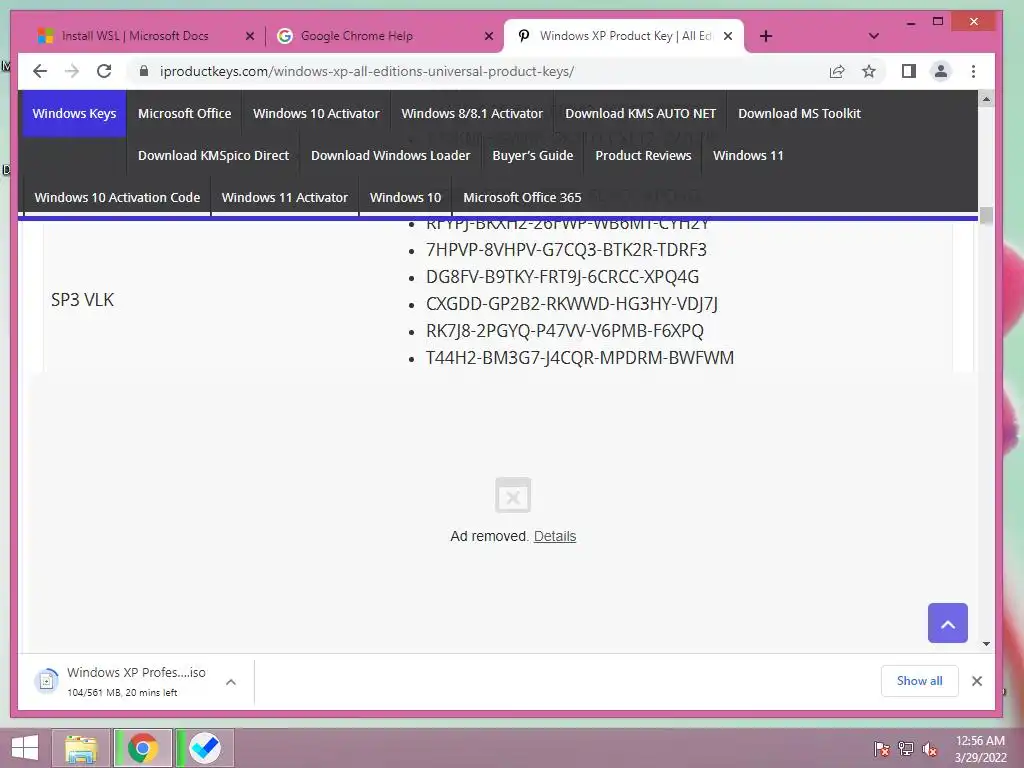Open Product Reviews menu item
This screenshot has width=1024, height=768.
(x=643, y=155)
